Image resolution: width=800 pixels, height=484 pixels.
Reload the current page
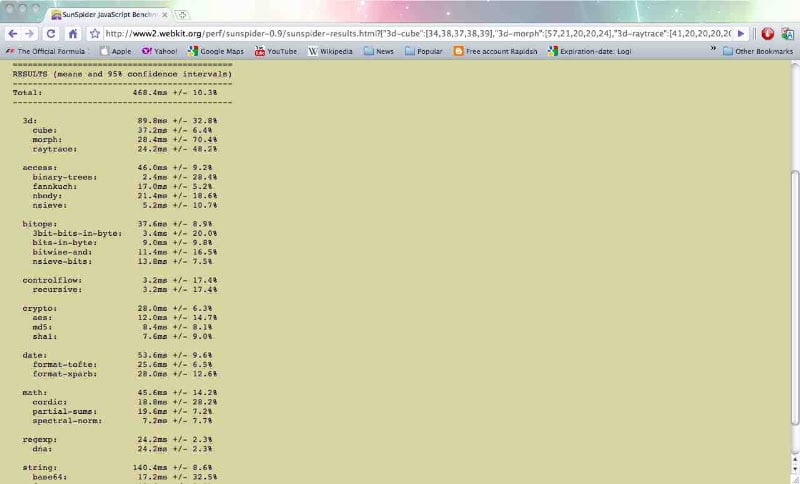(x=51, y=34)
